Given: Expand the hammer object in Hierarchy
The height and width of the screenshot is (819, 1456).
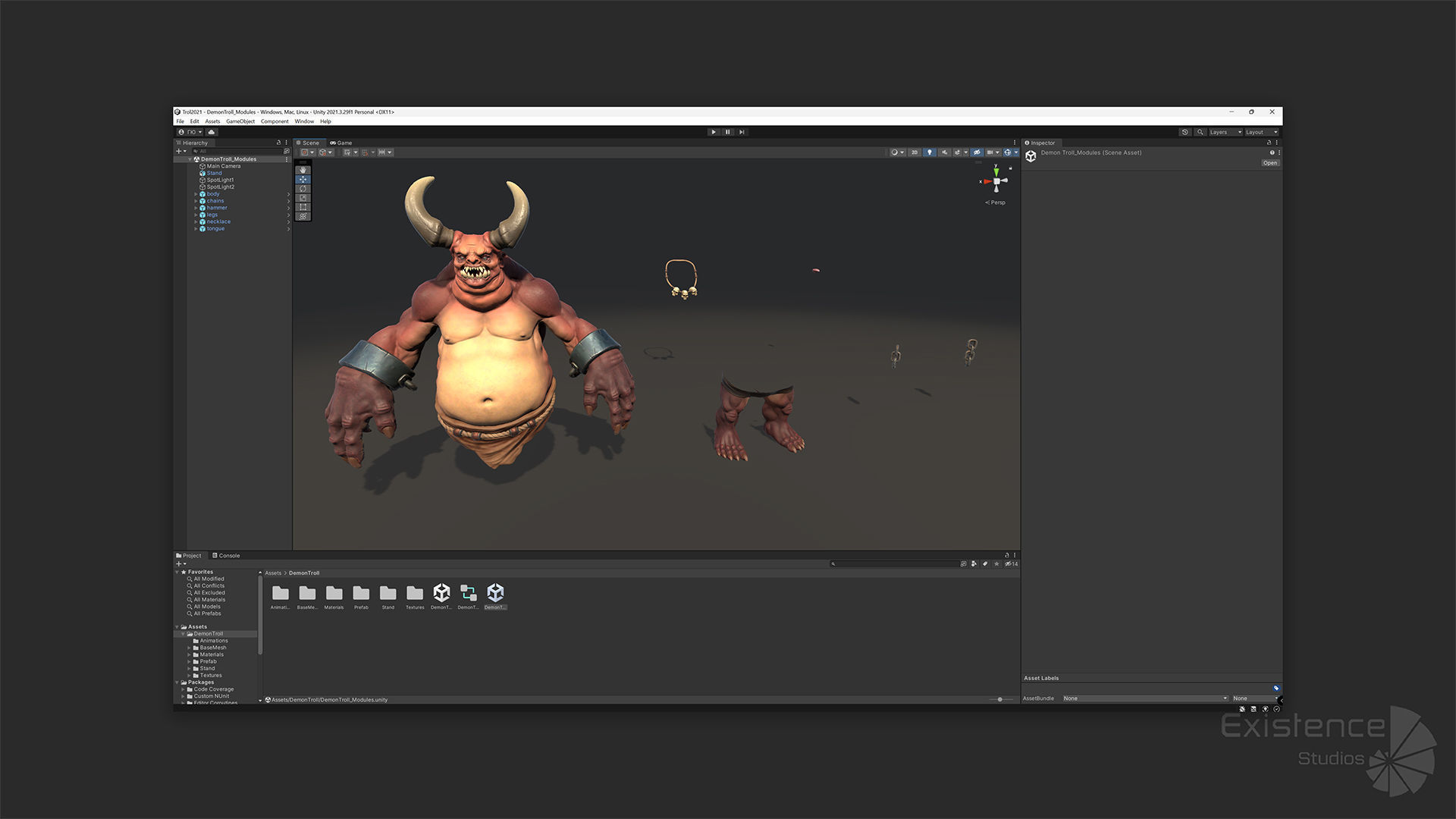Looking at the screenshot, I should pos(196,208).
